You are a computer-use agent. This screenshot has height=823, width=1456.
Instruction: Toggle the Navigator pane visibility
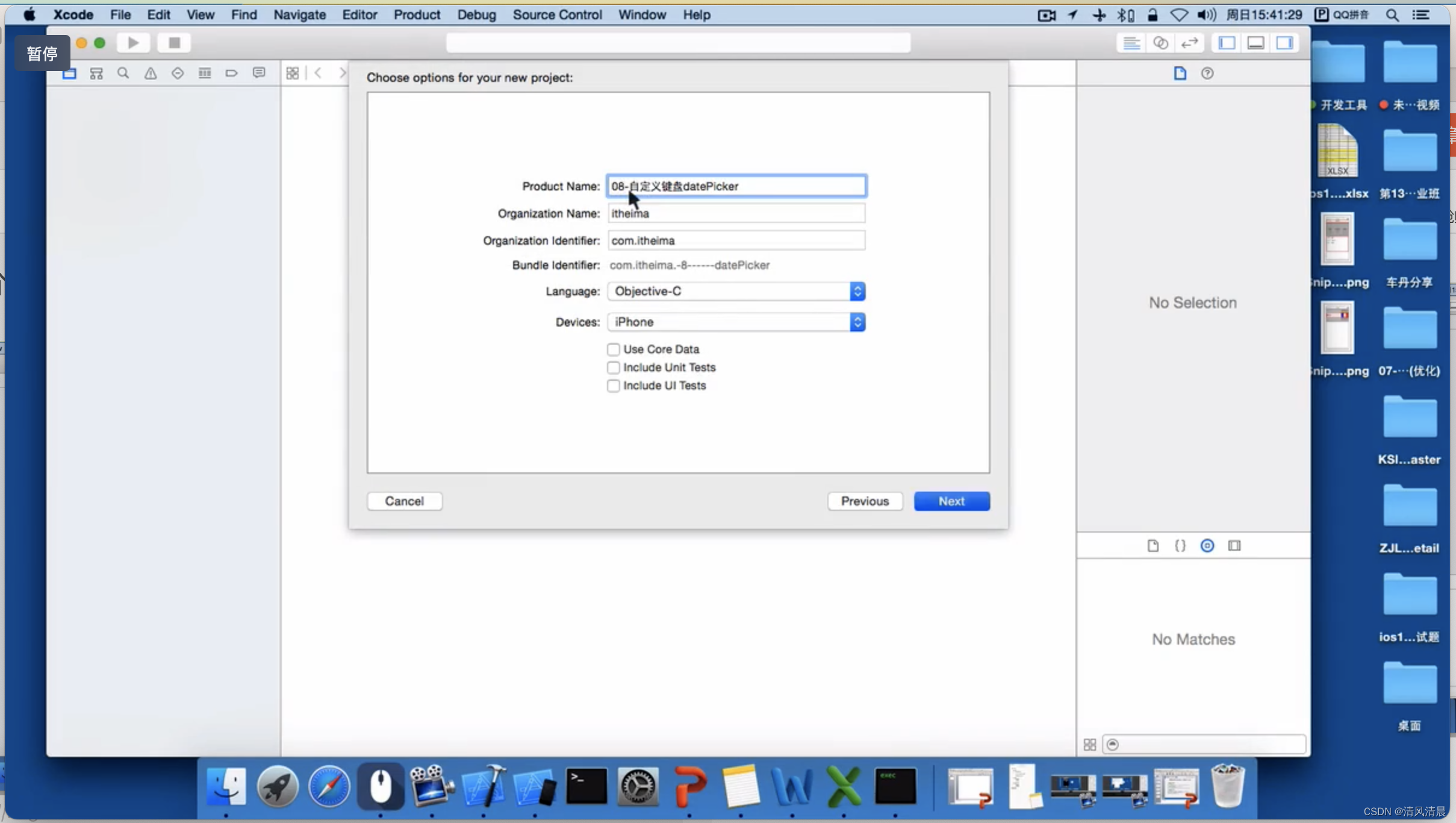1227,43
